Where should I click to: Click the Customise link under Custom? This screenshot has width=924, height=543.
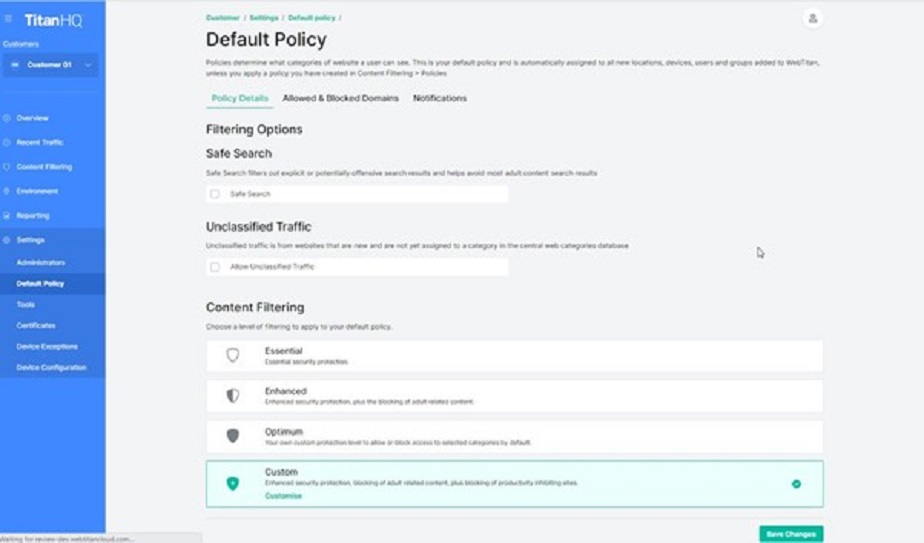pos(283,496)
